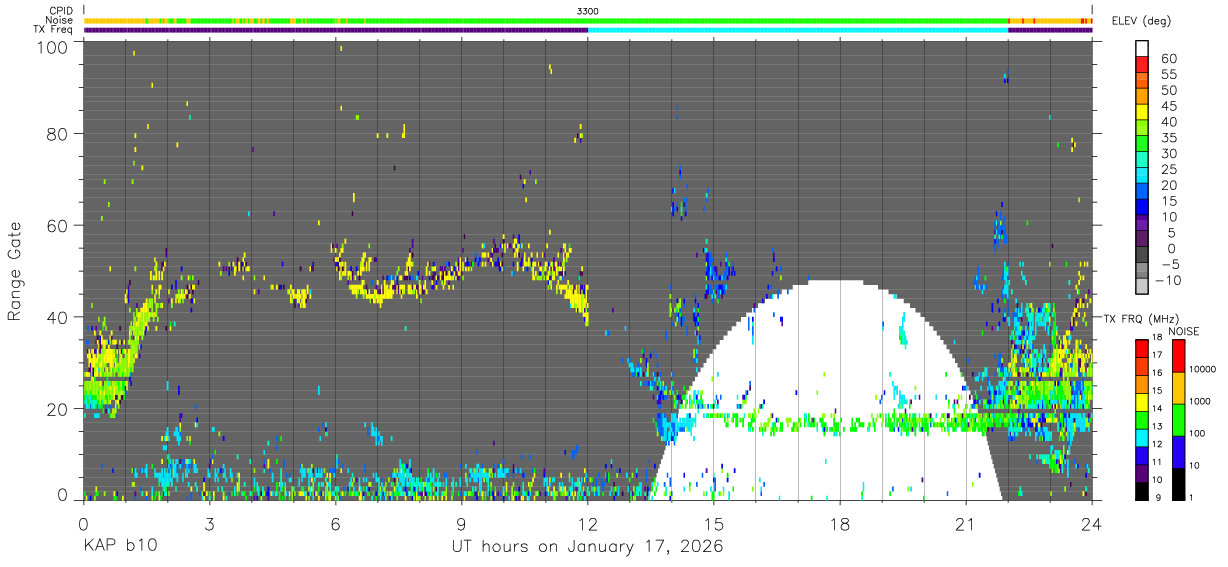Click the NOISE colorbar title
This screenshot has width=1228, height=567.
pyautogui.click(x=1184, y=331)
